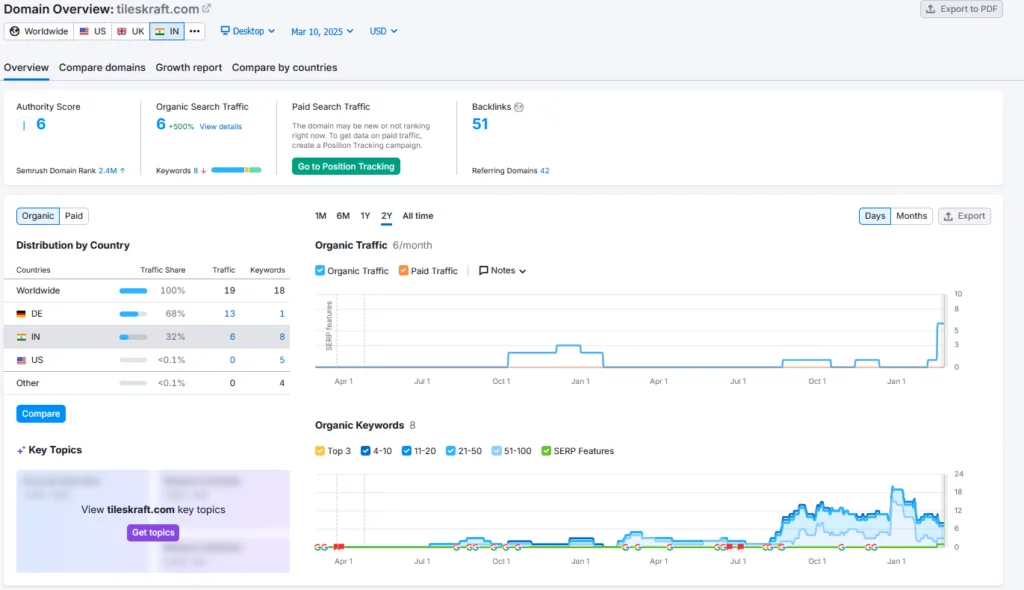Click DE traffic value 13
The height and width of the screenshot is (590, 1024).
tap(229, 314)
